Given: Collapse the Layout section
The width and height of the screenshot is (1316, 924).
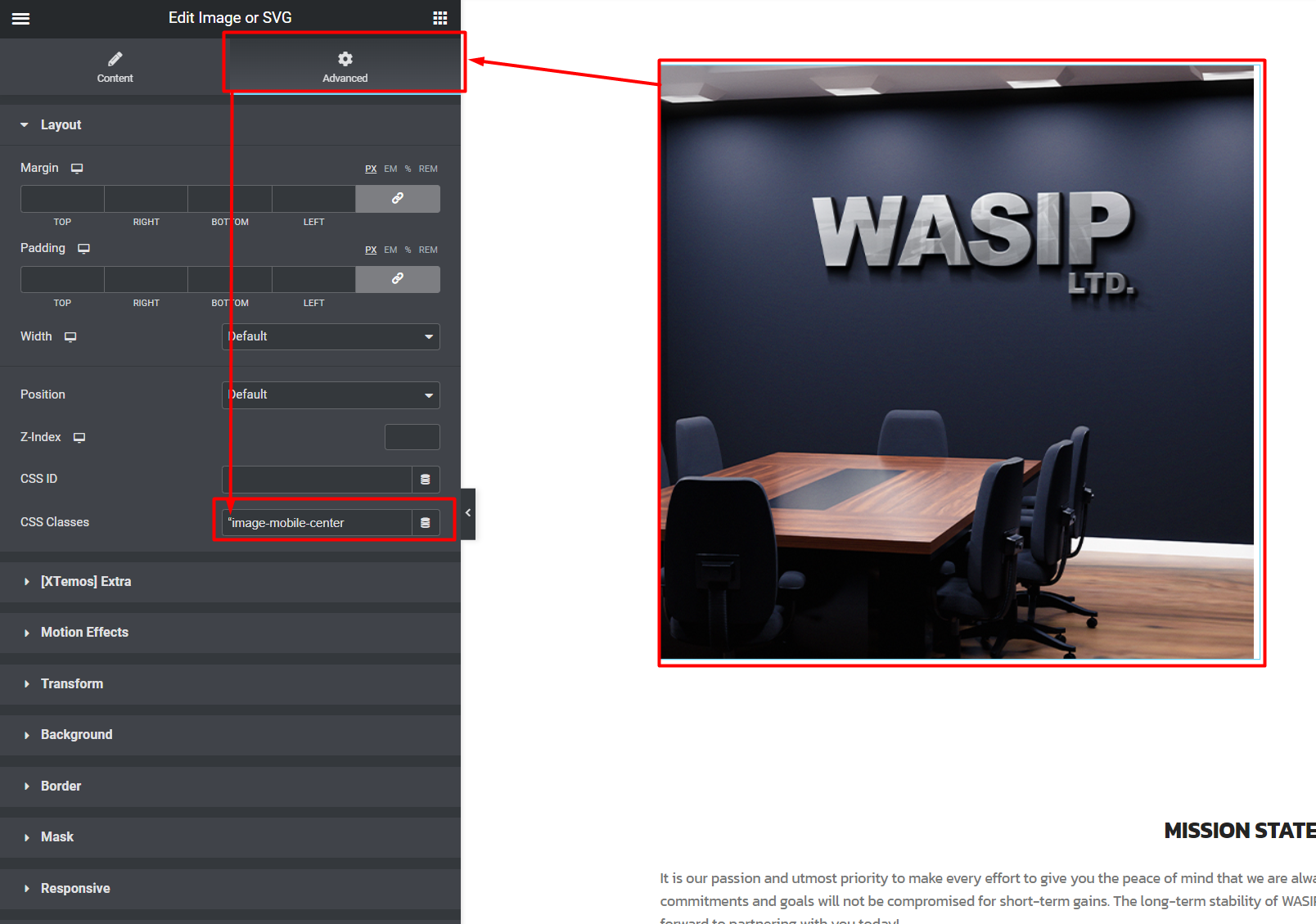Looking at the screenshot, I should pos(230,124).
